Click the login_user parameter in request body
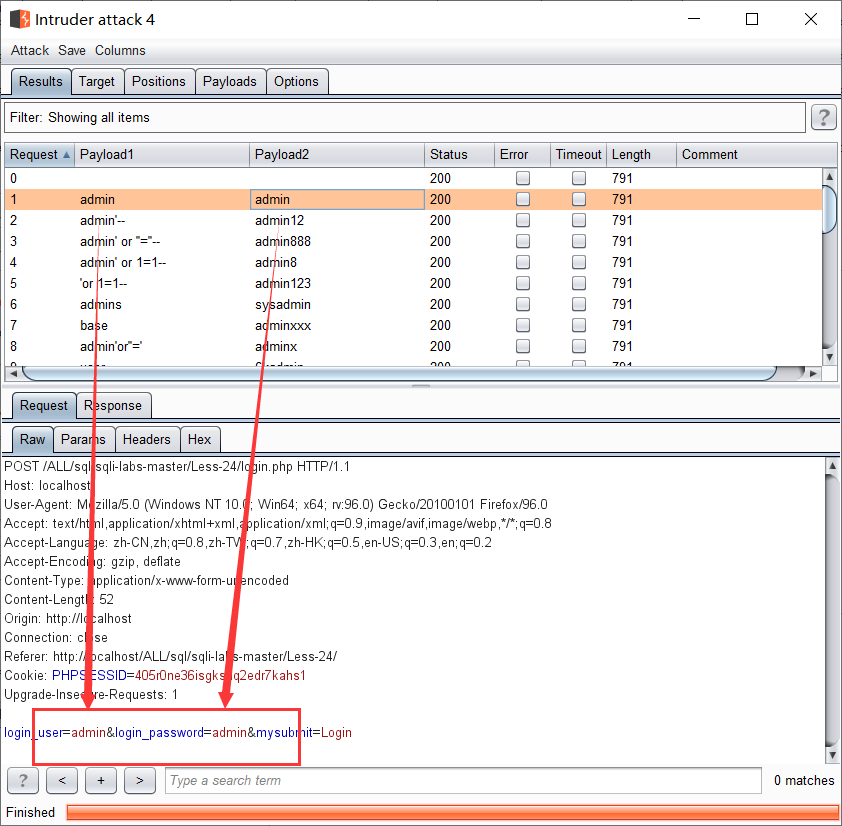 [x=33, y=733]
